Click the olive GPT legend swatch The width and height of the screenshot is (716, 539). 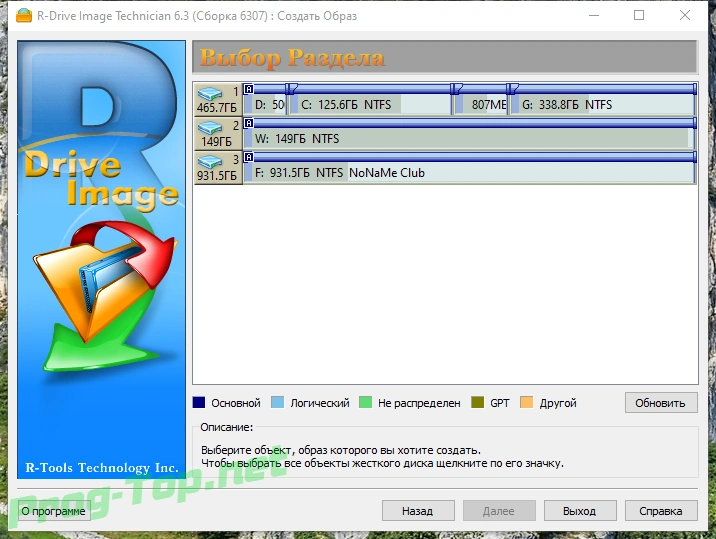477,402
